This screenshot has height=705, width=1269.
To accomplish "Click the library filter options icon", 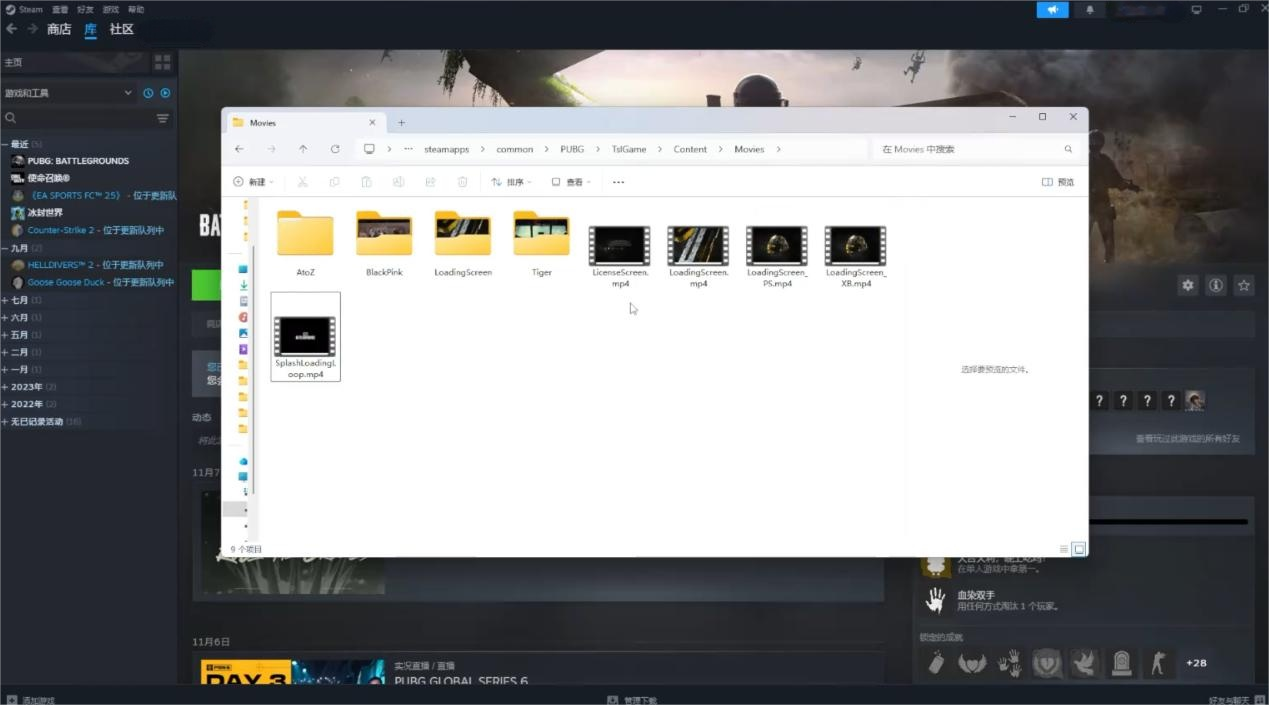I will coord(163,118).
